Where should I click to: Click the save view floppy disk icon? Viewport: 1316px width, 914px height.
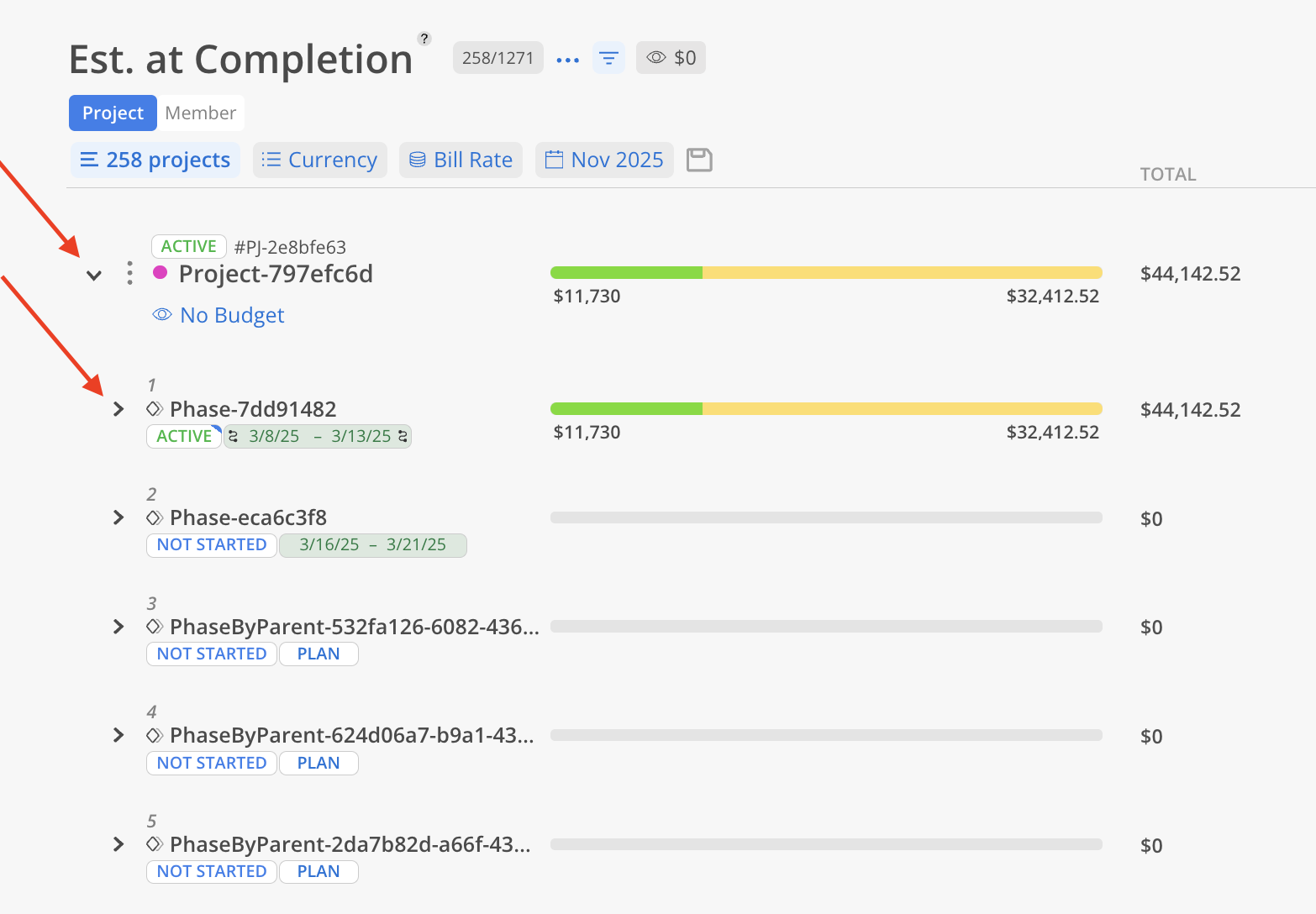(699, 160)
